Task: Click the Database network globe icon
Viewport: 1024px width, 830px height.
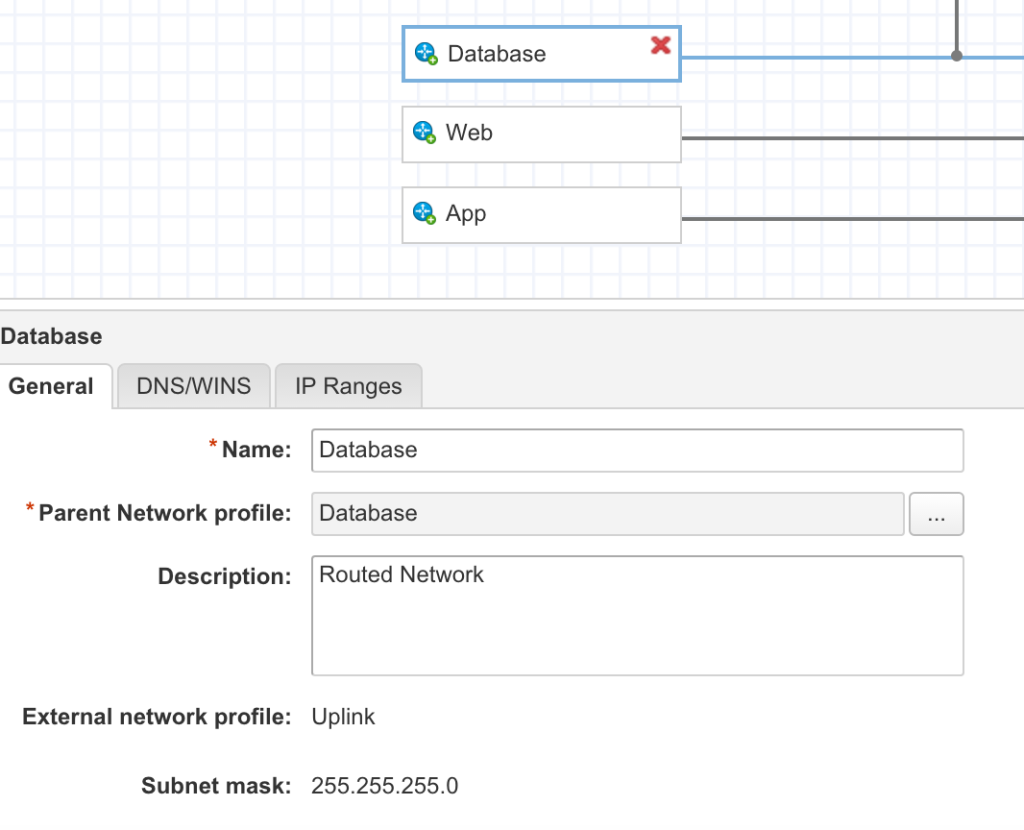Action: coord(425,54)
